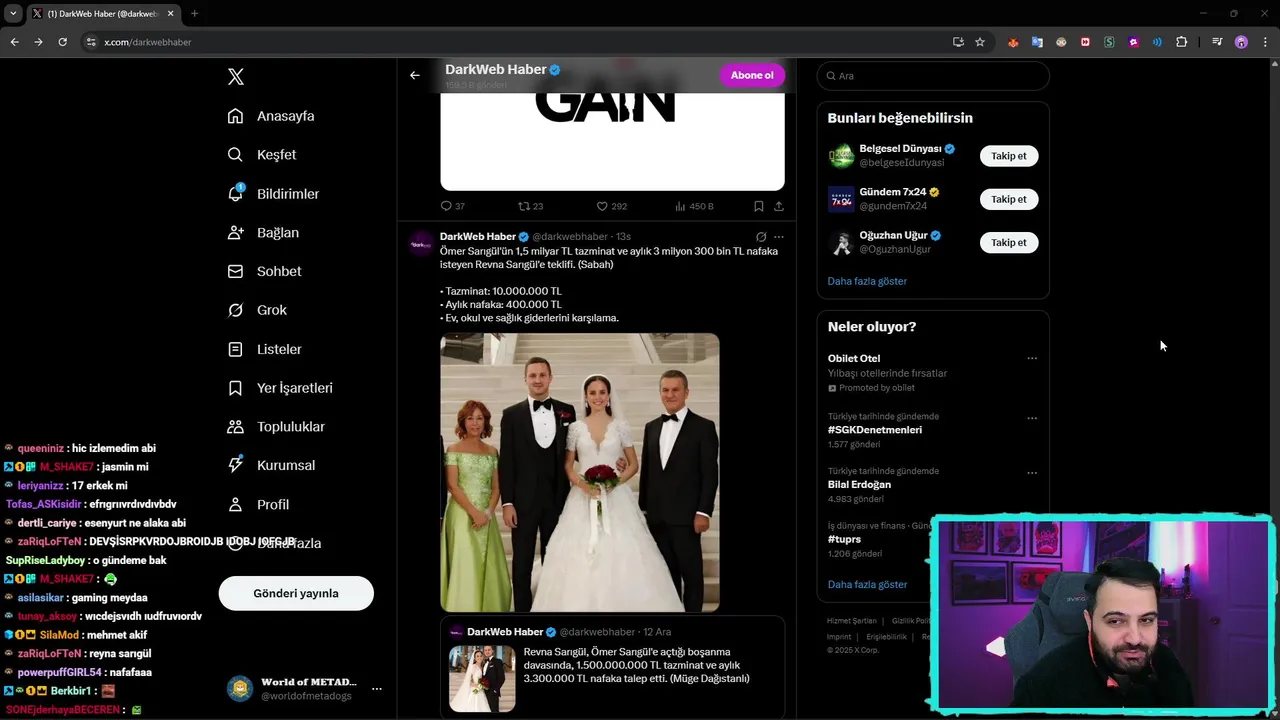Open the Chrome tab search dropdown
This screenshot has height=720, width=1280.
tap(13, 14)
